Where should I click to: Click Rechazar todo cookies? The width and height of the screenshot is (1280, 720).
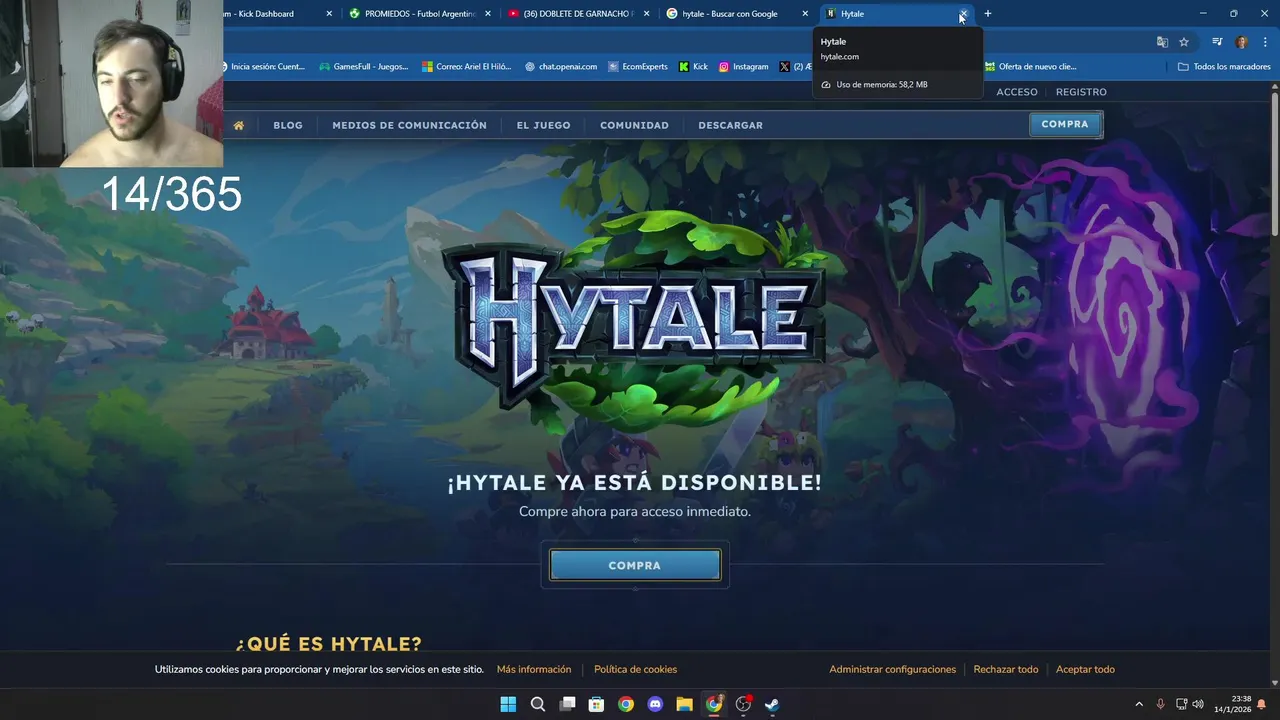1006,669
